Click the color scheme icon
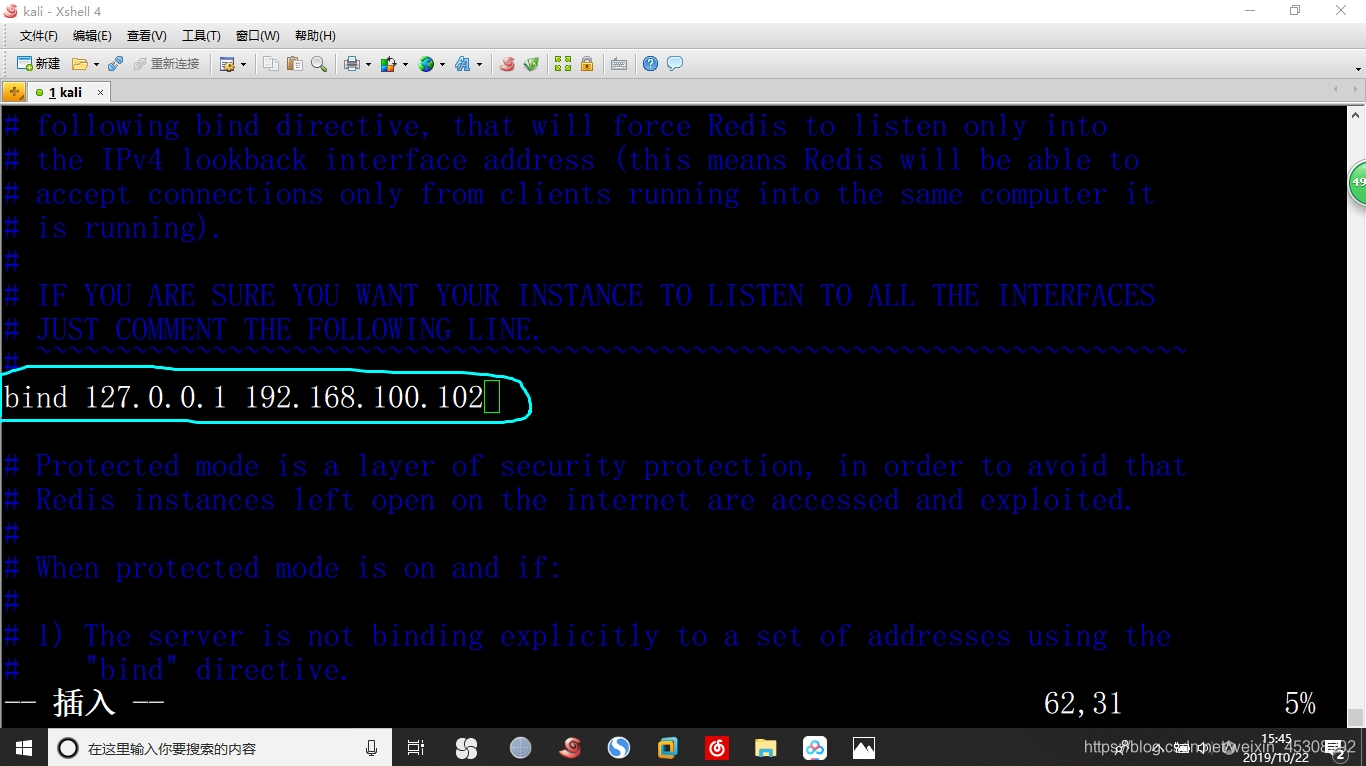The height and width of the screenshot is (766, 1366). [388, 64]
